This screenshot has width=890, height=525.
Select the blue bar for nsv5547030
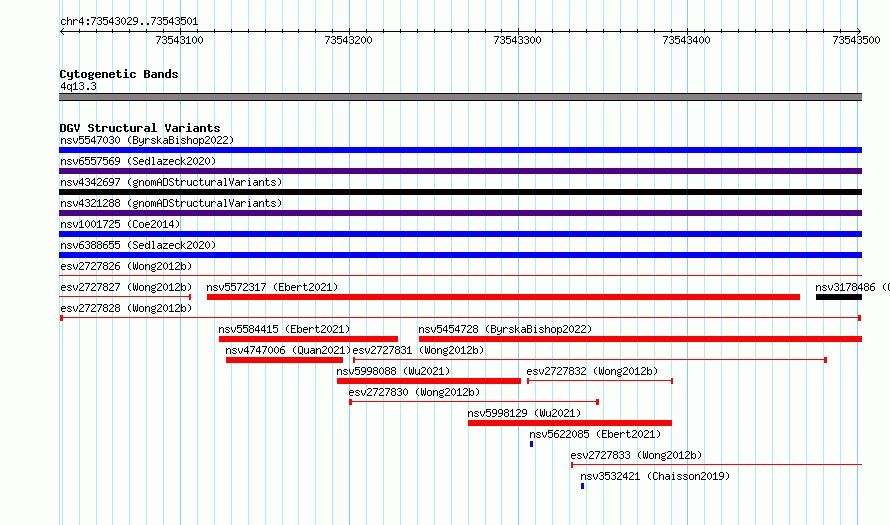(460, 150)
